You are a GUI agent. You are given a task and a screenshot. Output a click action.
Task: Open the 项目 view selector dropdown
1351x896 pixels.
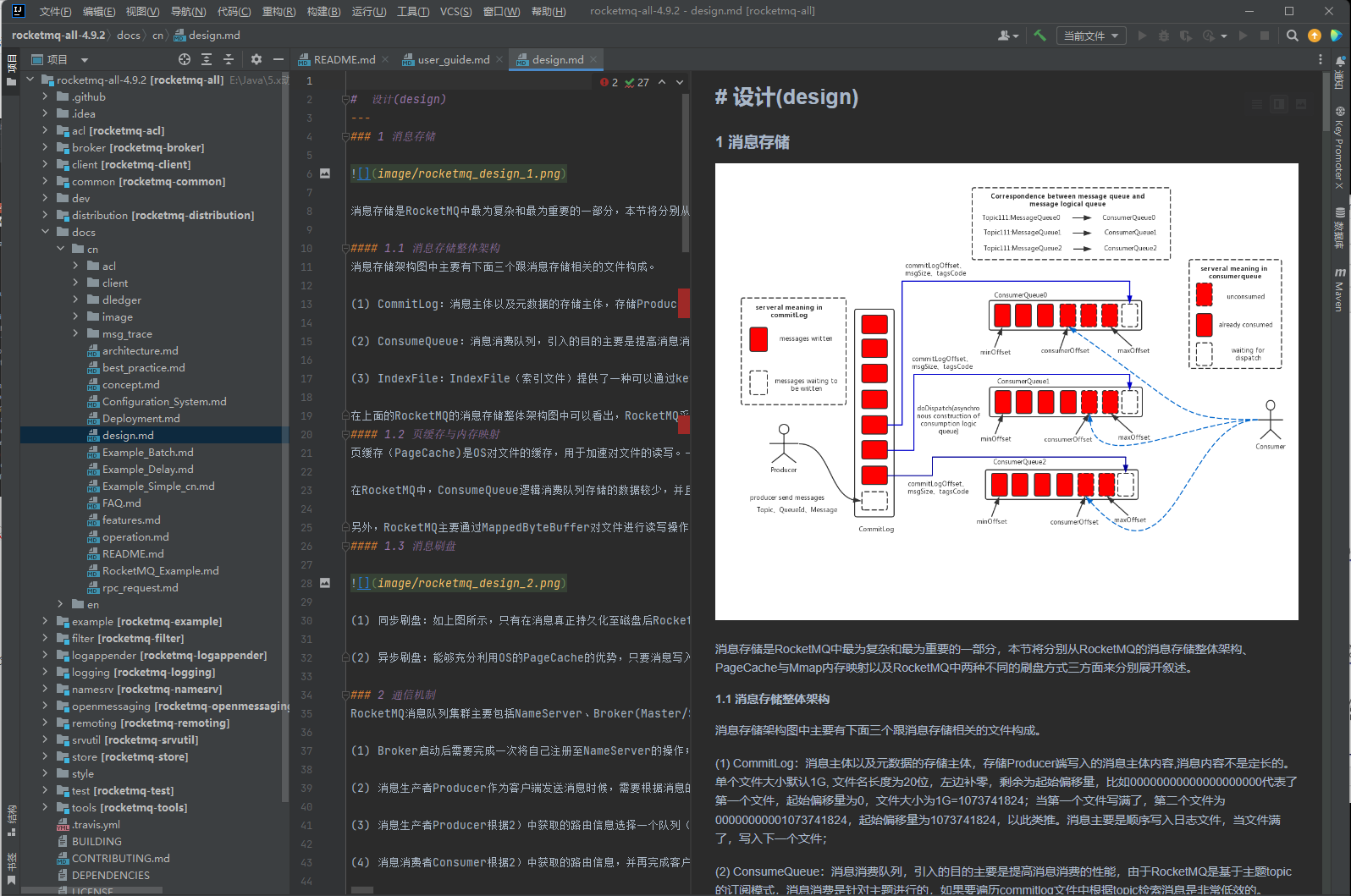59,59
